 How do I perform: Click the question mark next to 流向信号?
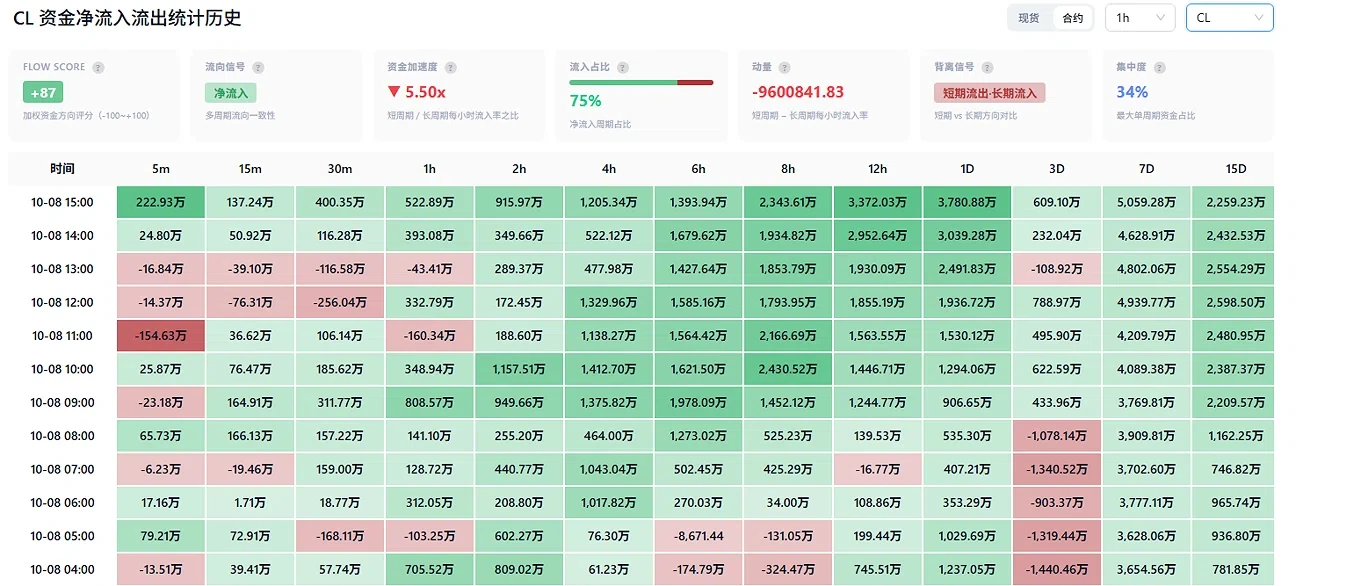(258, 68)
